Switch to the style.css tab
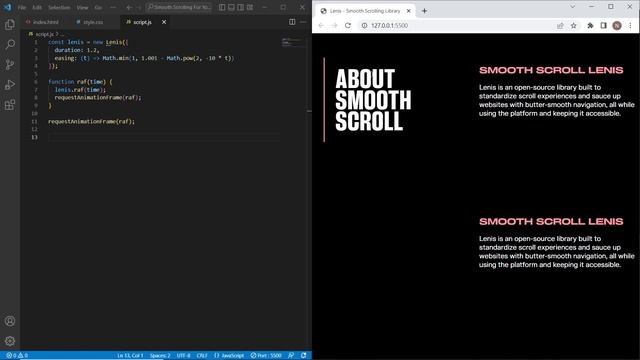This screenshot has width=640, height=360. [93, 22]
